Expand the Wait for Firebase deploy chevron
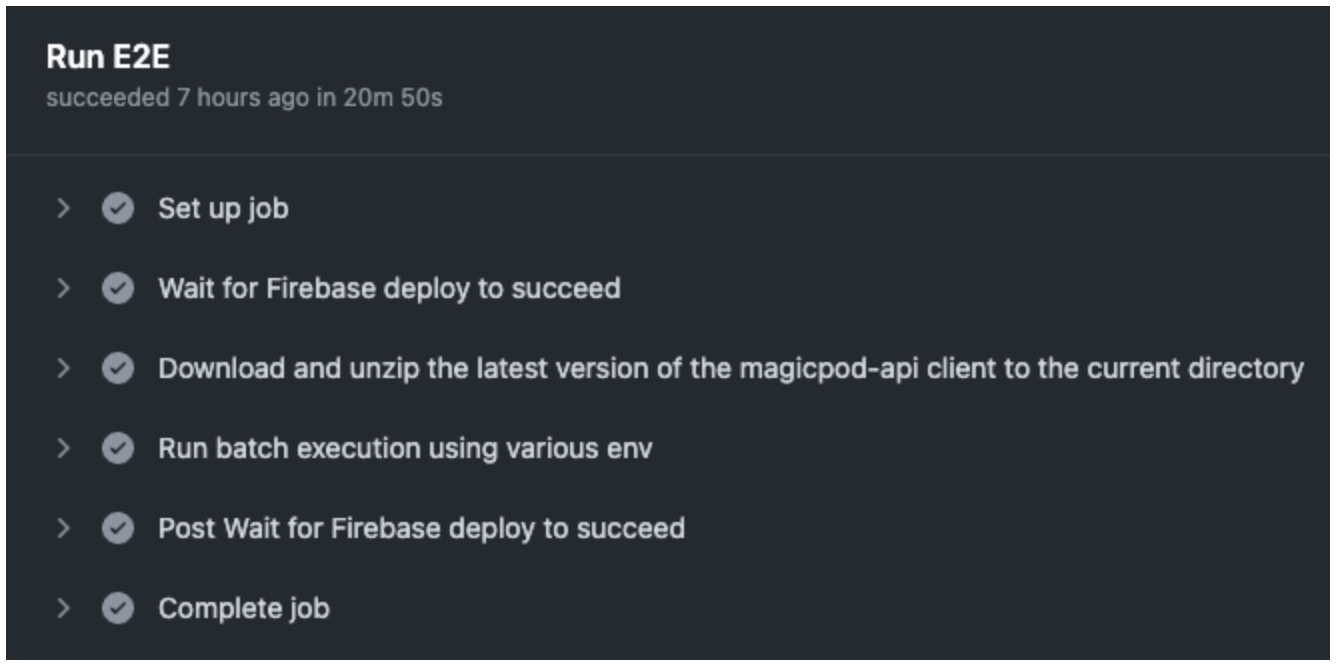This screenshot has height=668, width=1340. [64, 289]
